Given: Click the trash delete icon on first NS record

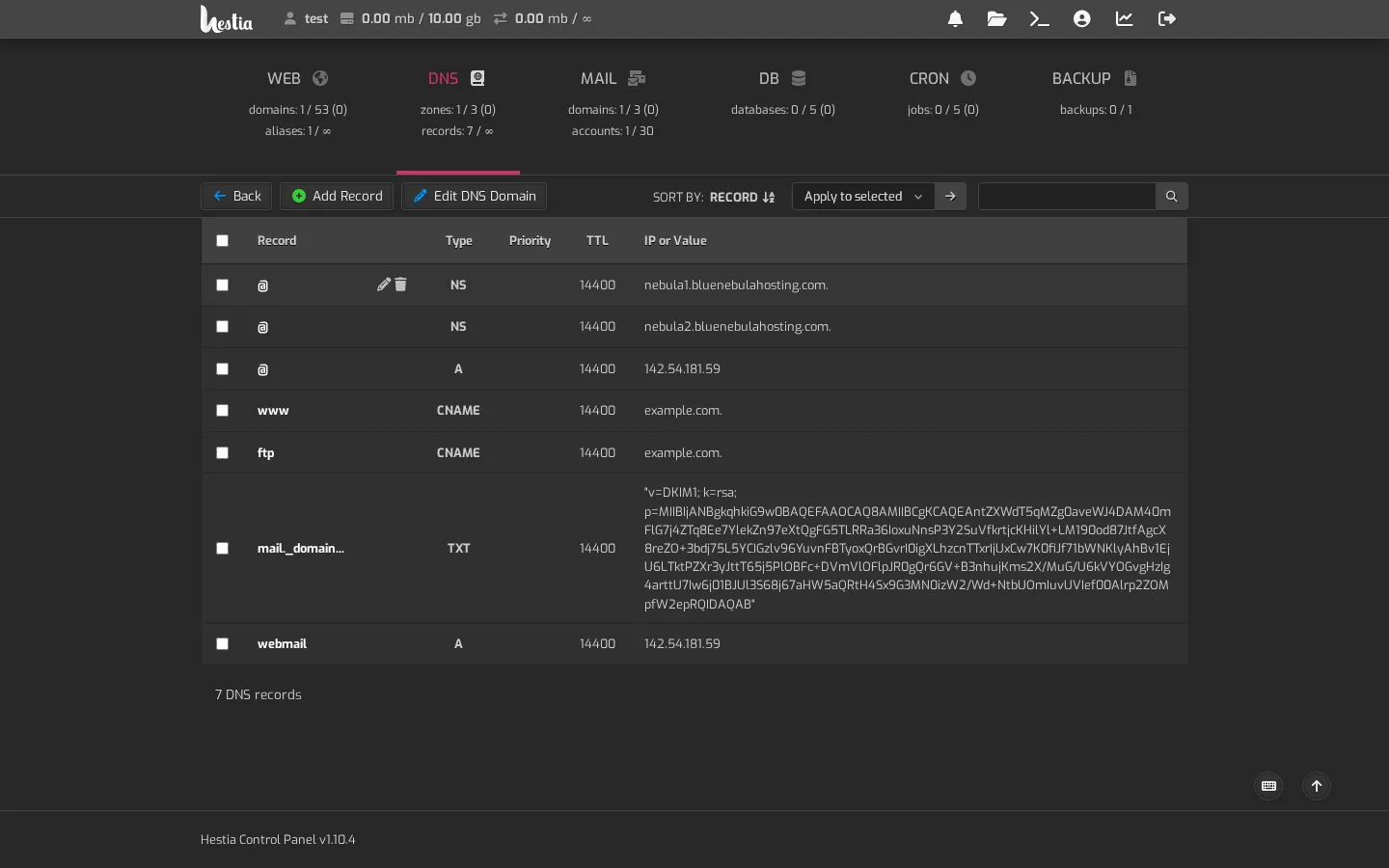Looking at the screenshot, I should point(400,285).
